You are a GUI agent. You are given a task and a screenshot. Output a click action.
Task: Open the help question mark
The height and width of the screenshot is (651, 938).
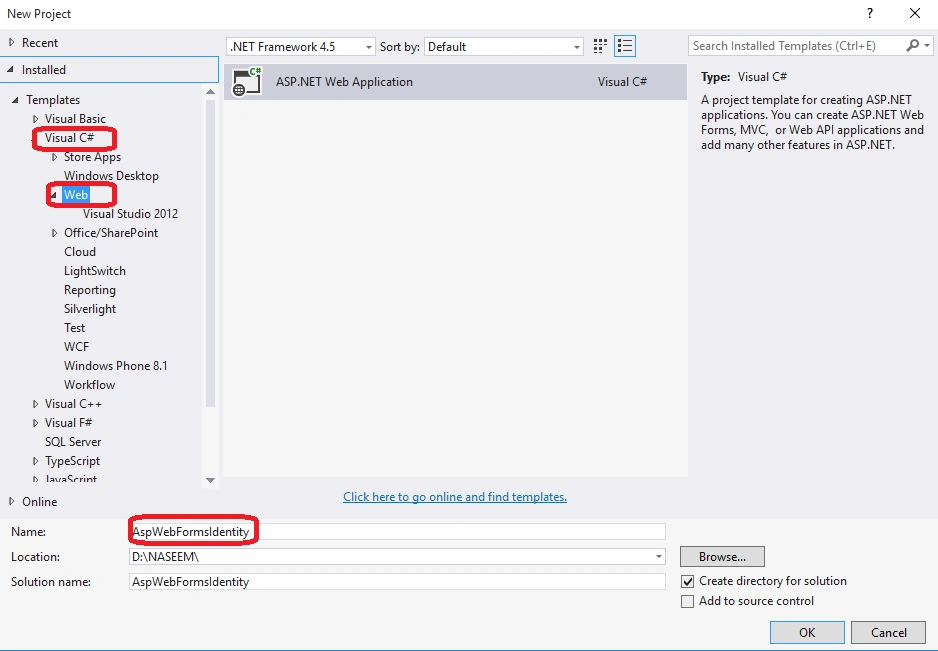869,13
